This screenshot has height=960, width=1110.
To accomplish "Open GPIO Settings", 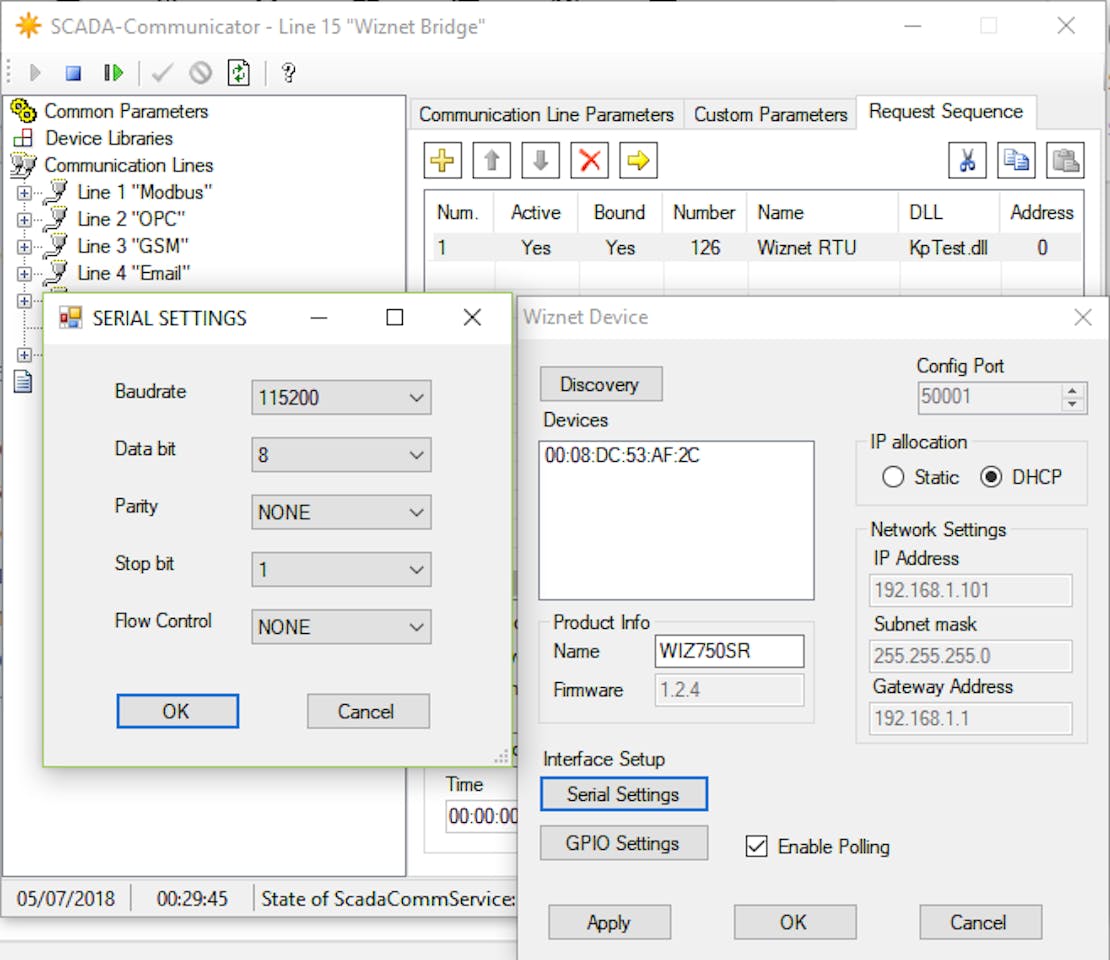I will click(x=623, y=843).
